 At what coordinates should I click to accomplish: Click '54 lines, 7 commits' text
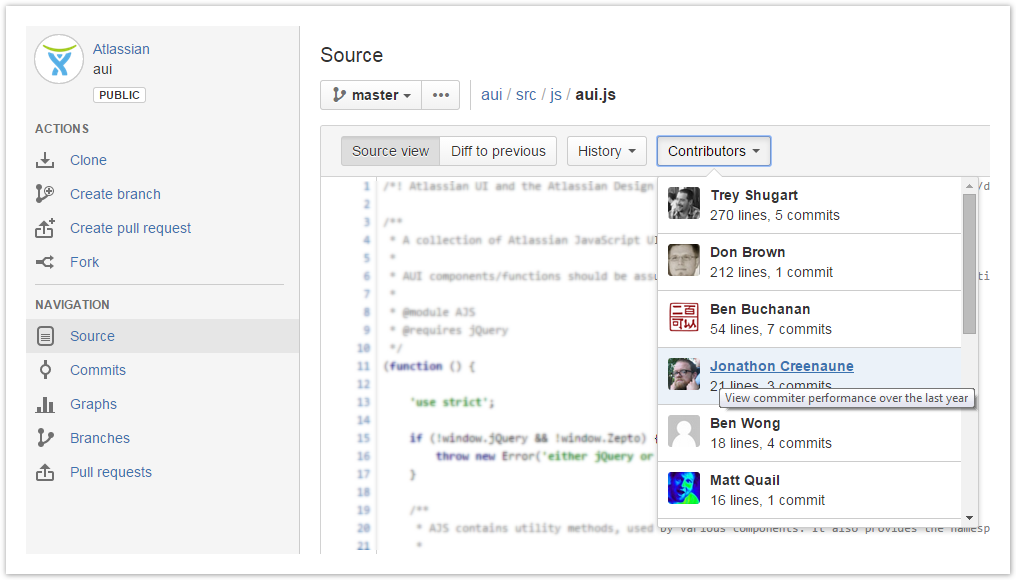(770, 329)
